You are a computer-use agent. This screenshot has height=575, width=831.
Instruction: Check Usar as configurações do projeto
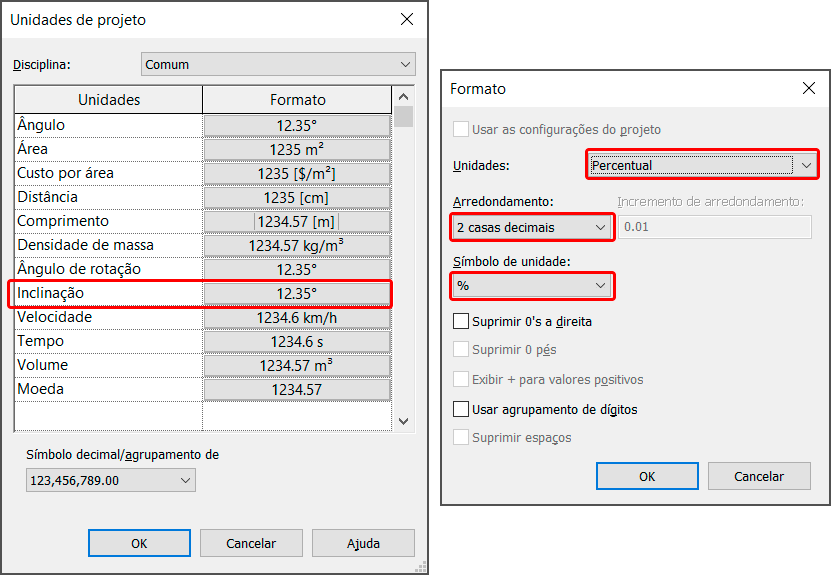[461, 130]
